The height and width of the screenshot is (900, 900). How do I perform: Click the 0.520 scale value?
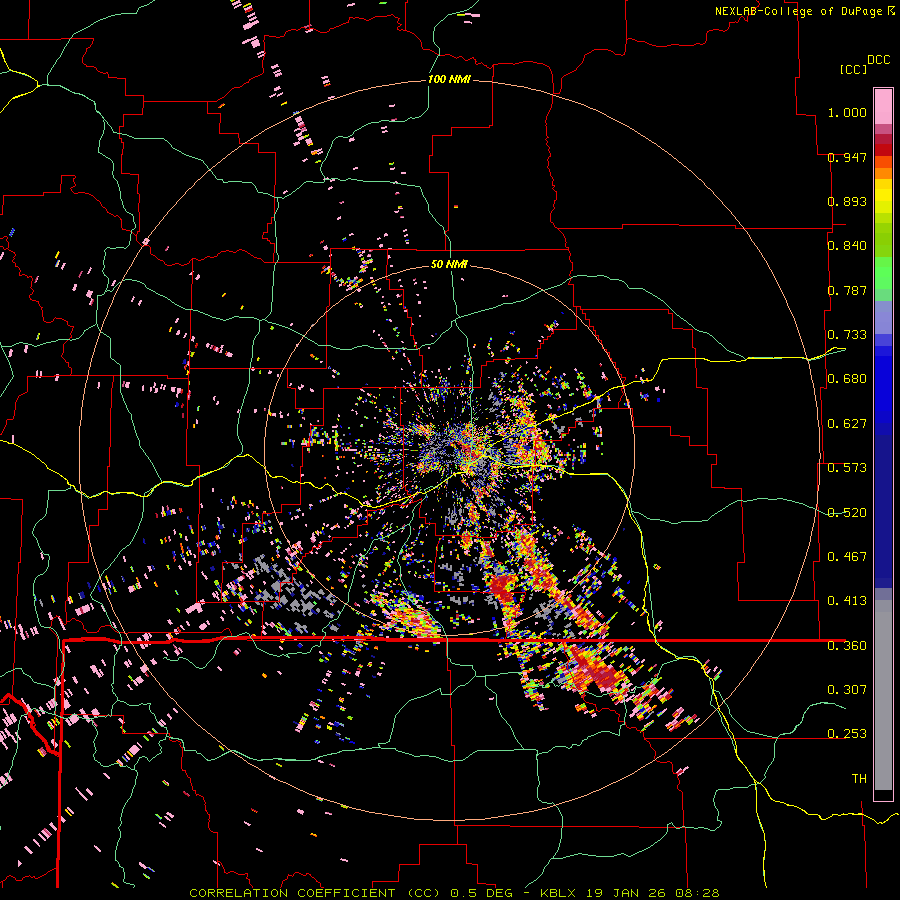tap(847, 513)
